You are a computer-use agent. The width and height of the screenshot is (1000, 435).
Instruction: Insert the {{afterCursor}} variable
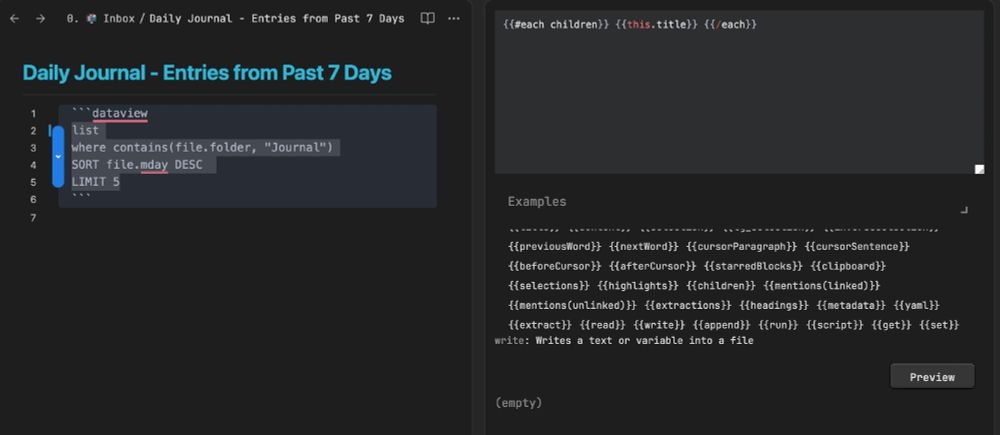tap(652, 265)
